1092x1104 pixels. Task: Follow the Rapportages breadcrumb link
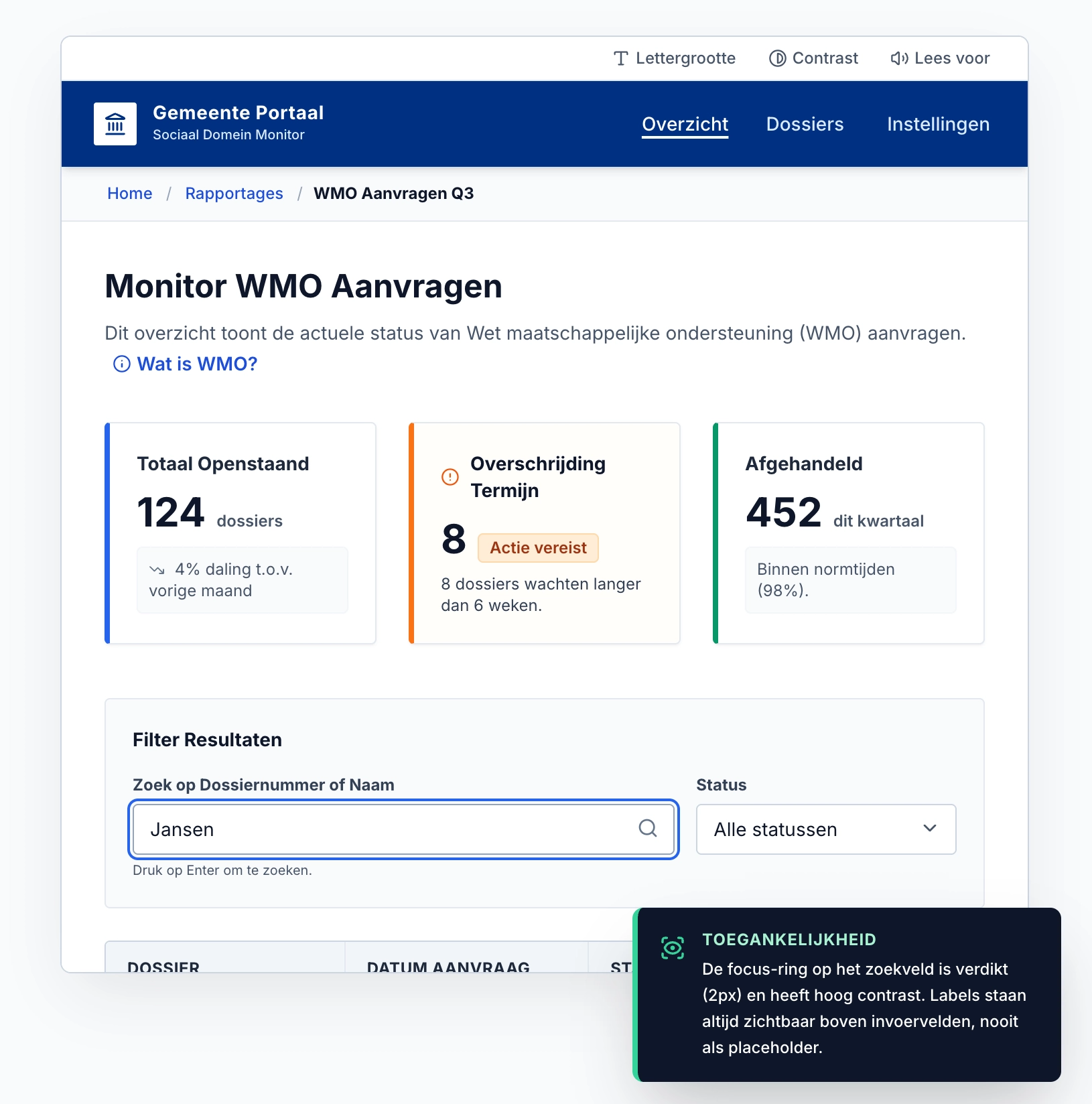[x=234, y=194]
